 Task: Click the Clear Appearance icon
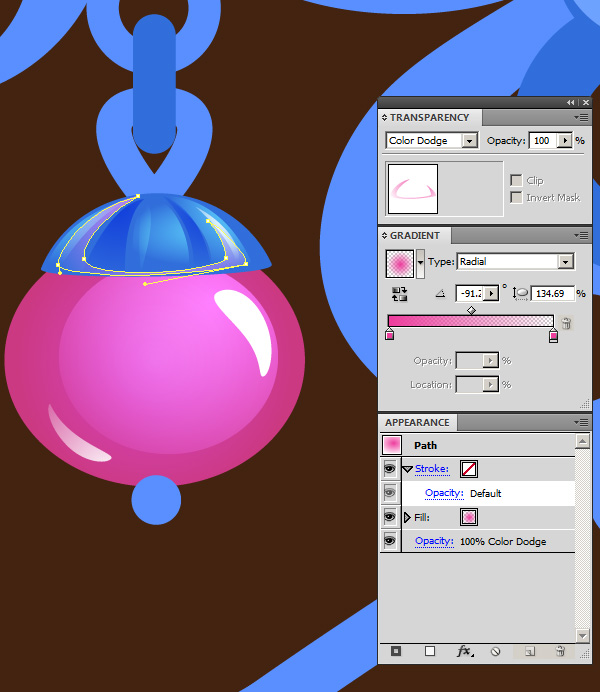coord(495,651)
